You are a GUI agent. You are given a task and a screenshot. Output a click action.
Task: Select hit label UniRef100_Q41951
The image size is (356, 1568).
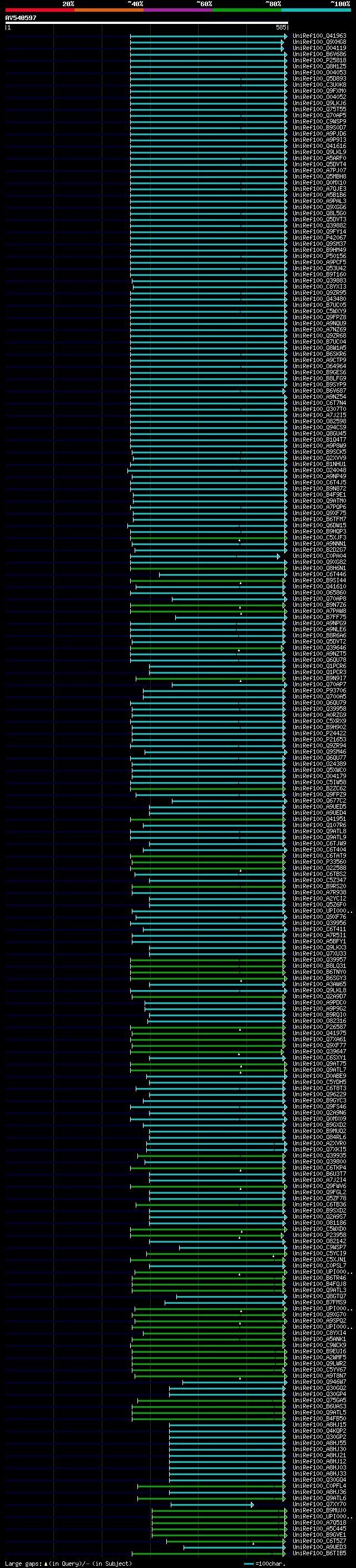point(319,819)
